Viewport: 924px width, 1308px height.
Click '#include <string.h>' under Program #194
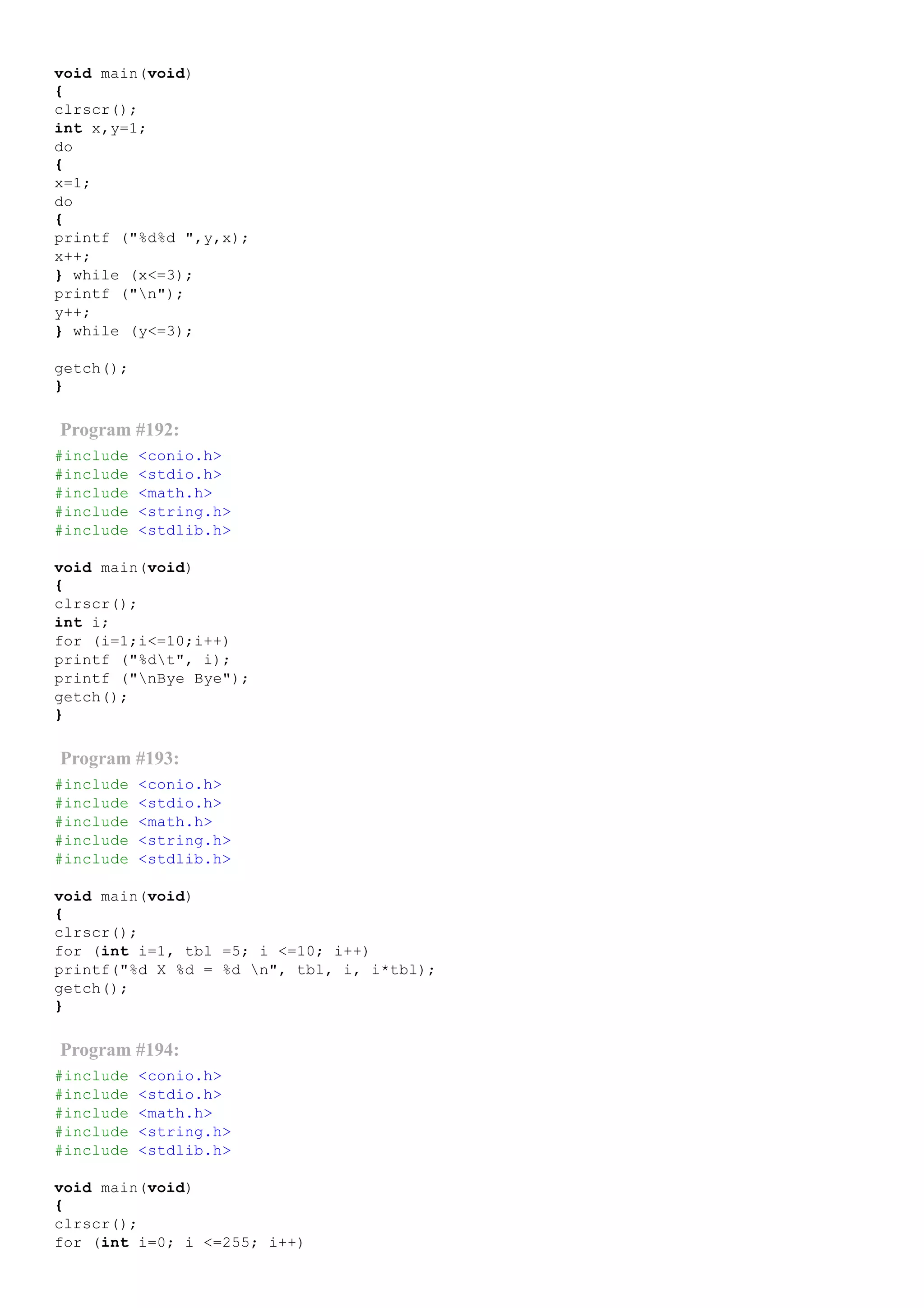point(142,1132)
